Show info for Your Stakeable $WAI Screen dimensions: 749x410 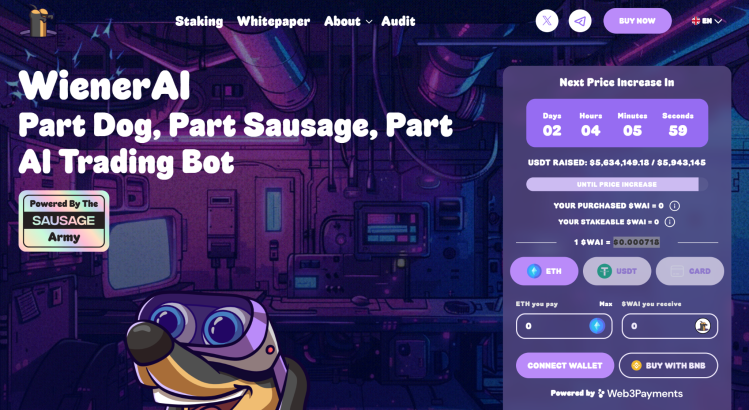(x=670, y=222)
